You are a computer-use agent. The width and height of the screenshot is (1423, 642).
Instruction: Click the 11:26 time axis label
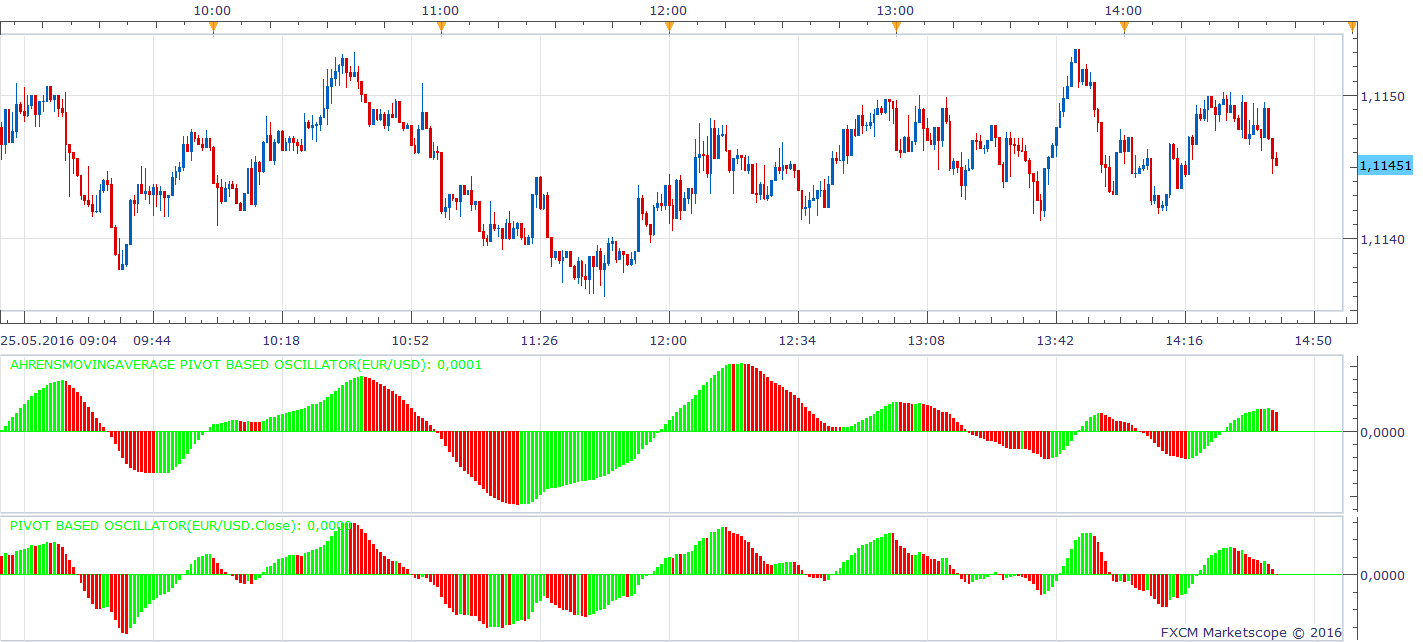pyautogui.click(x=540, y=341)
